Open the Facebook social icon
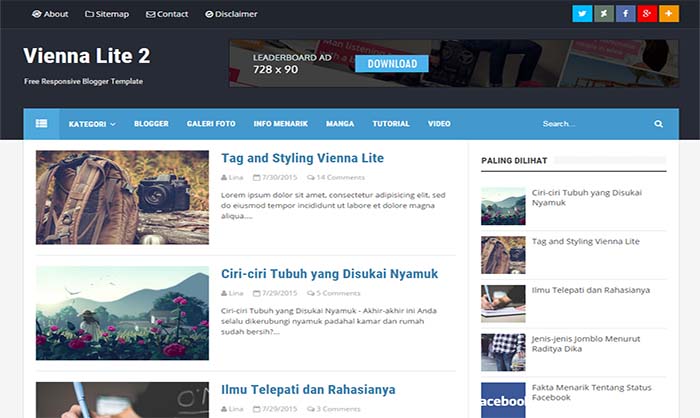The width and height of the screenshot is (700, 418). coord(625,14)
